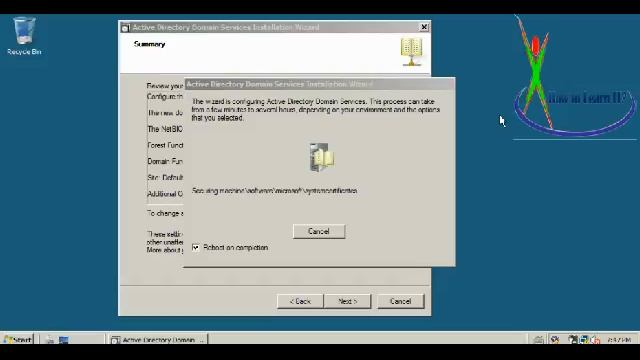Image resolution: width=640 pixels, height=360 pixels.
Task: Click the Next button in Summary wizard
Action: tap(347, 301)
